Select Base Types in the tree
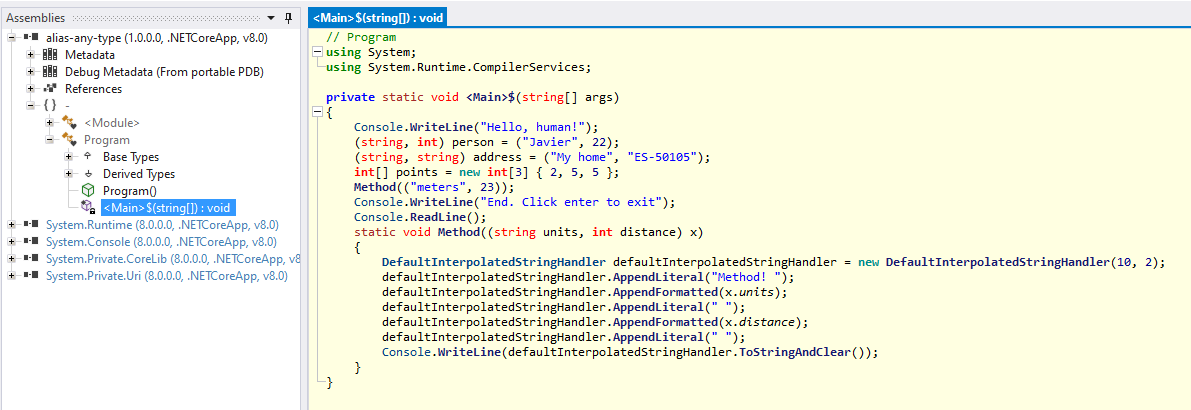This screenshot has height=410, width=1191. 131,156
